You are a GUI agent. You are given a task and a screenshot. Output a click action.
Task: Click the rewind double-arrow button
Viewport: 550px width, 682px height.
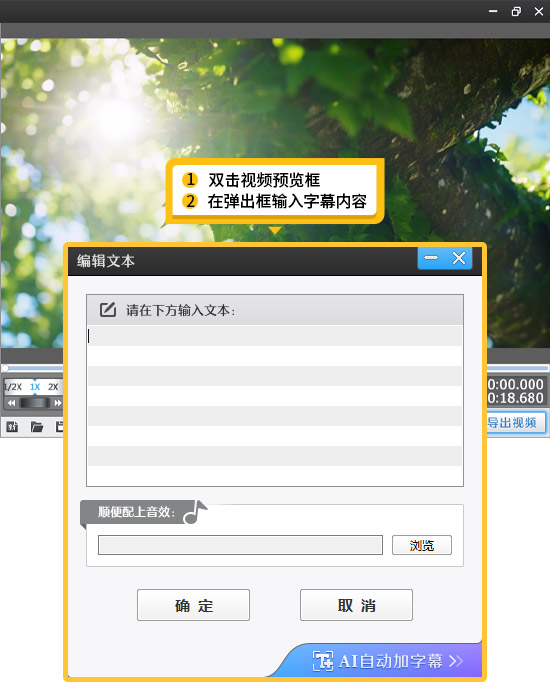click(x=11, y=403)
